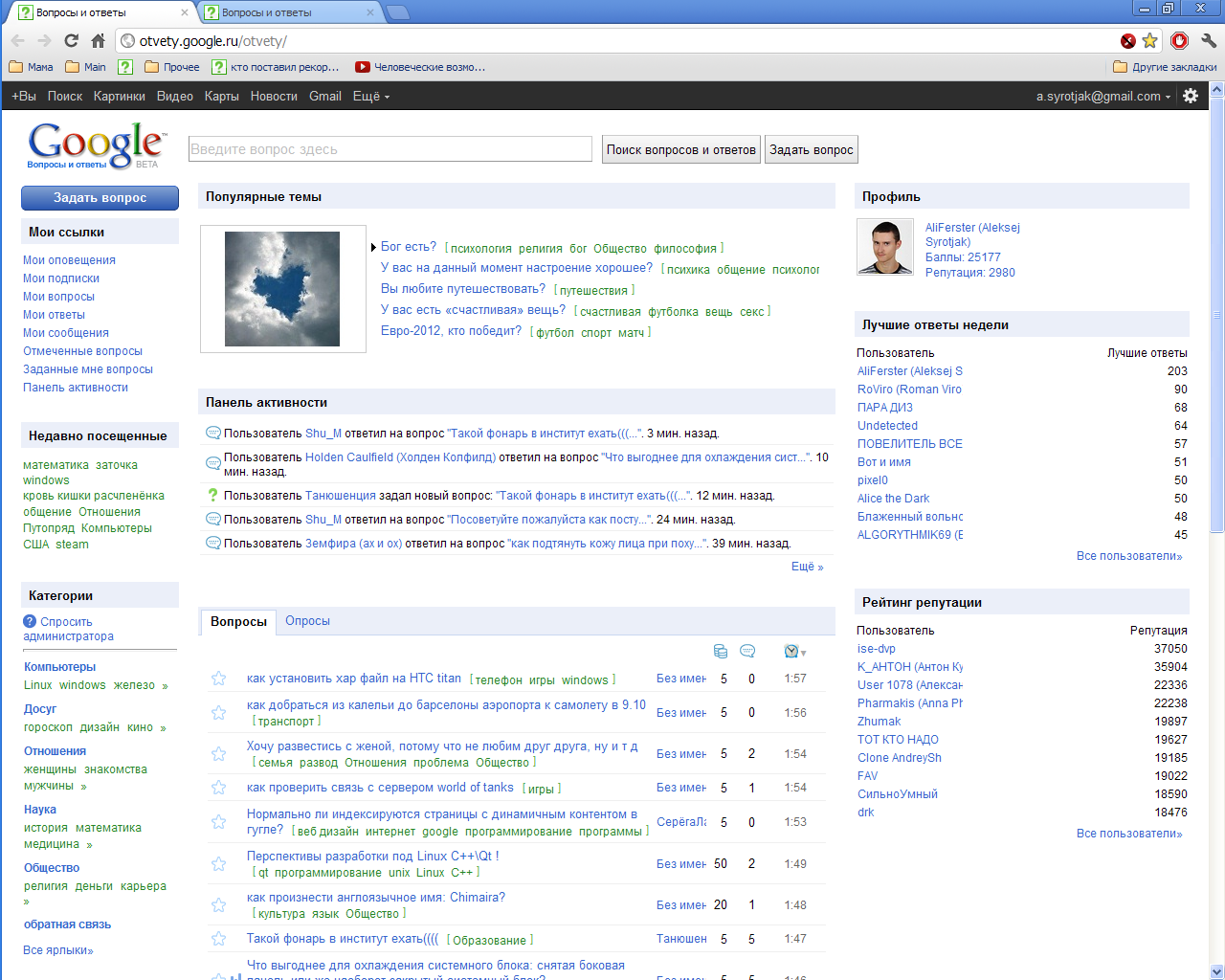Viewport: 1225px width, 980px height.
Task: Star the question about индексируются страницы
Action: click(218, 822)
